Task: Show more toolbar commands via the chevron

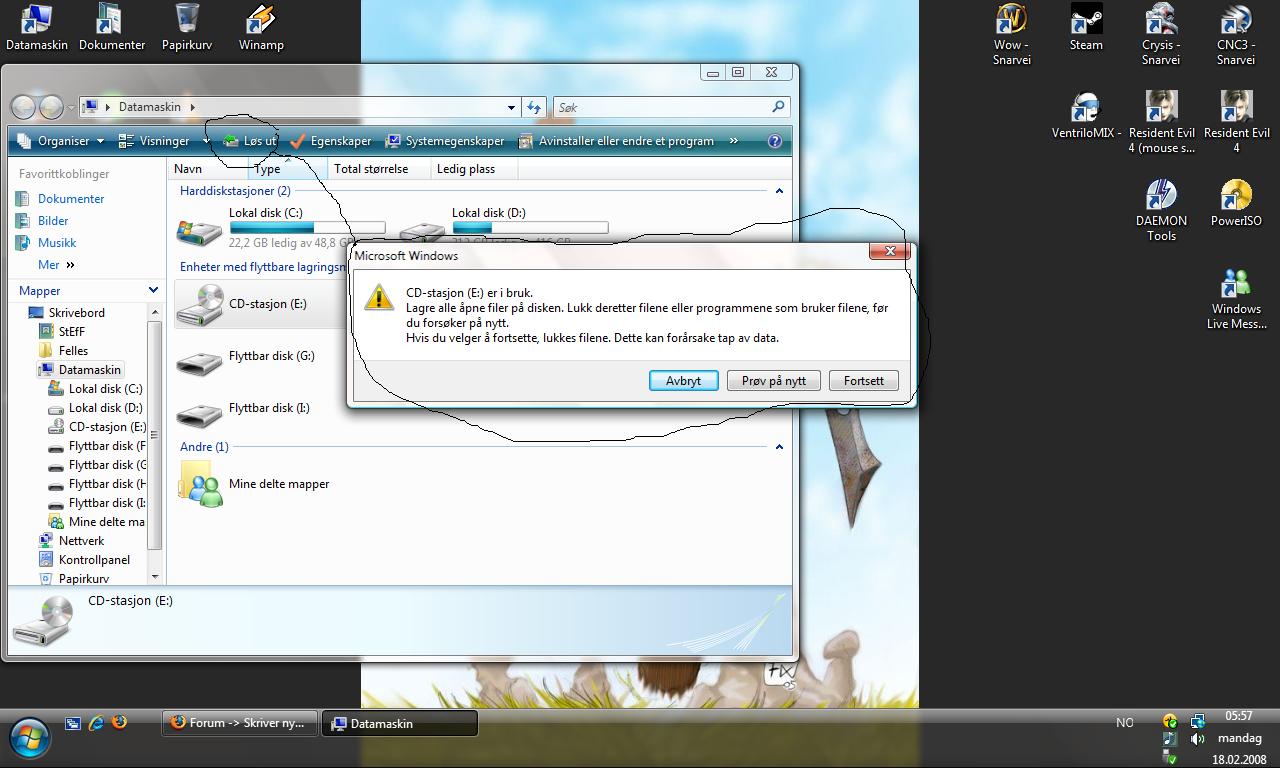Action: click(733, 141)
